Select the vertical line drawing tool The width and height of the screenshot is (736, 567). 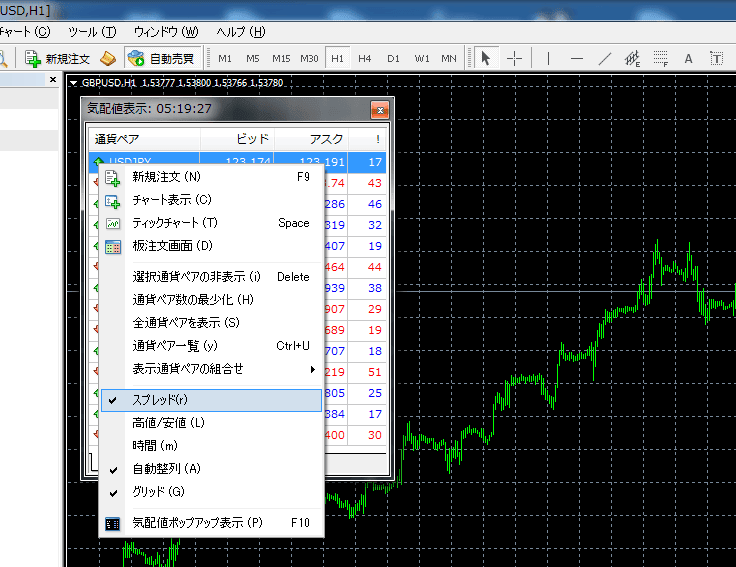(548, 59)
